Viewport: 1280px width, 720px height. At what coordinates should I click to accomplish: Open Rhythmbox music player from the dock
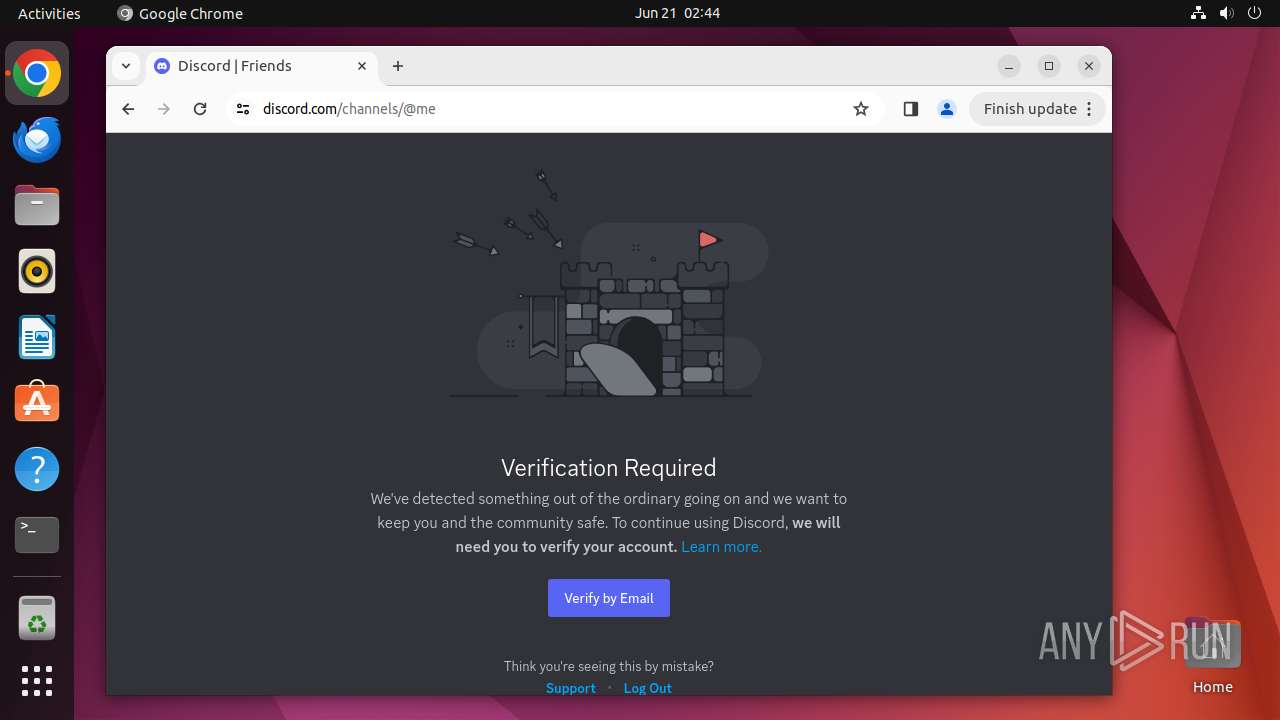click(37, 271)
